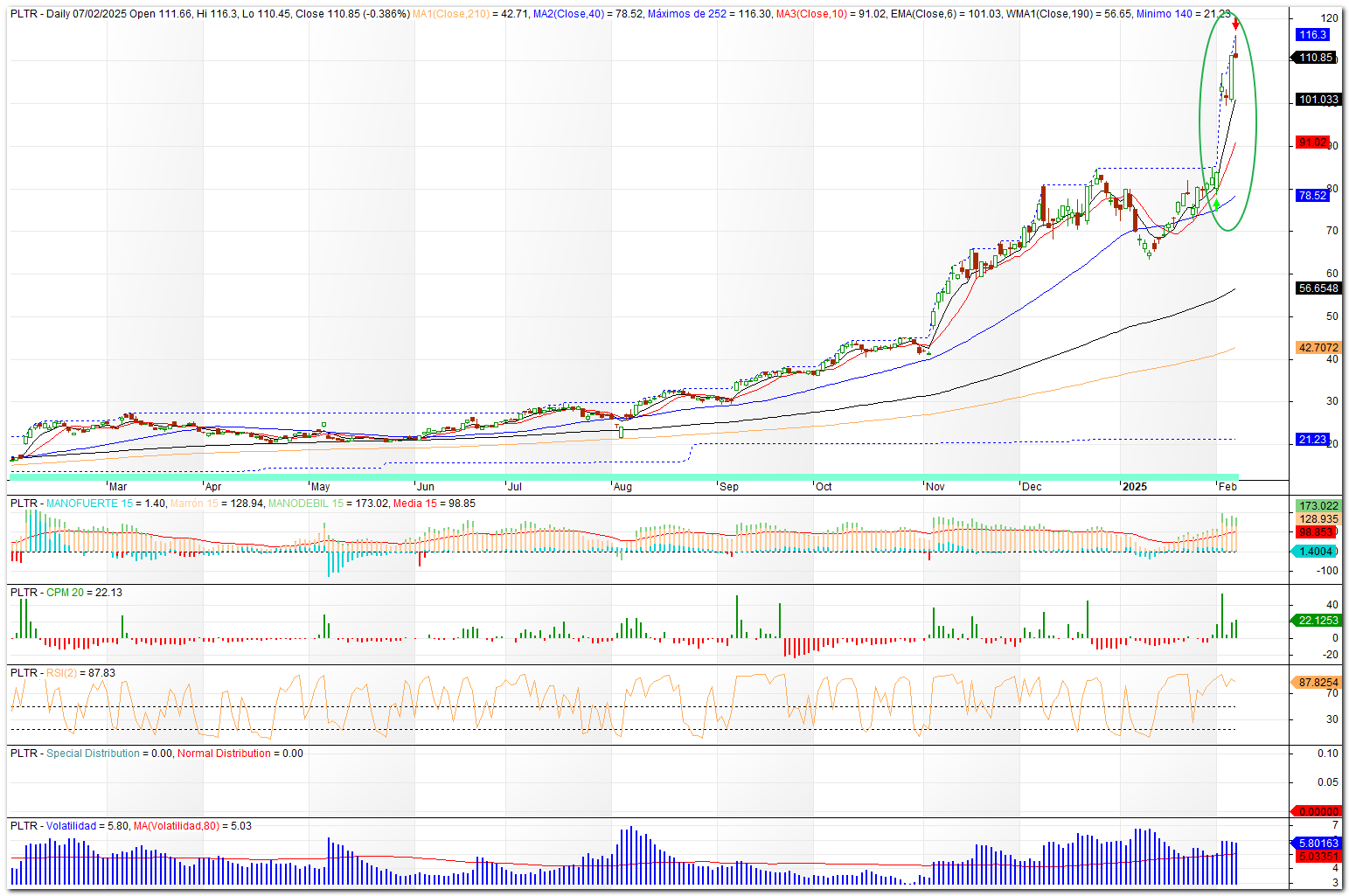Click the Marrón 15 = 128.94 indicator label
1349x896 pixels.
tap(217, 504)
